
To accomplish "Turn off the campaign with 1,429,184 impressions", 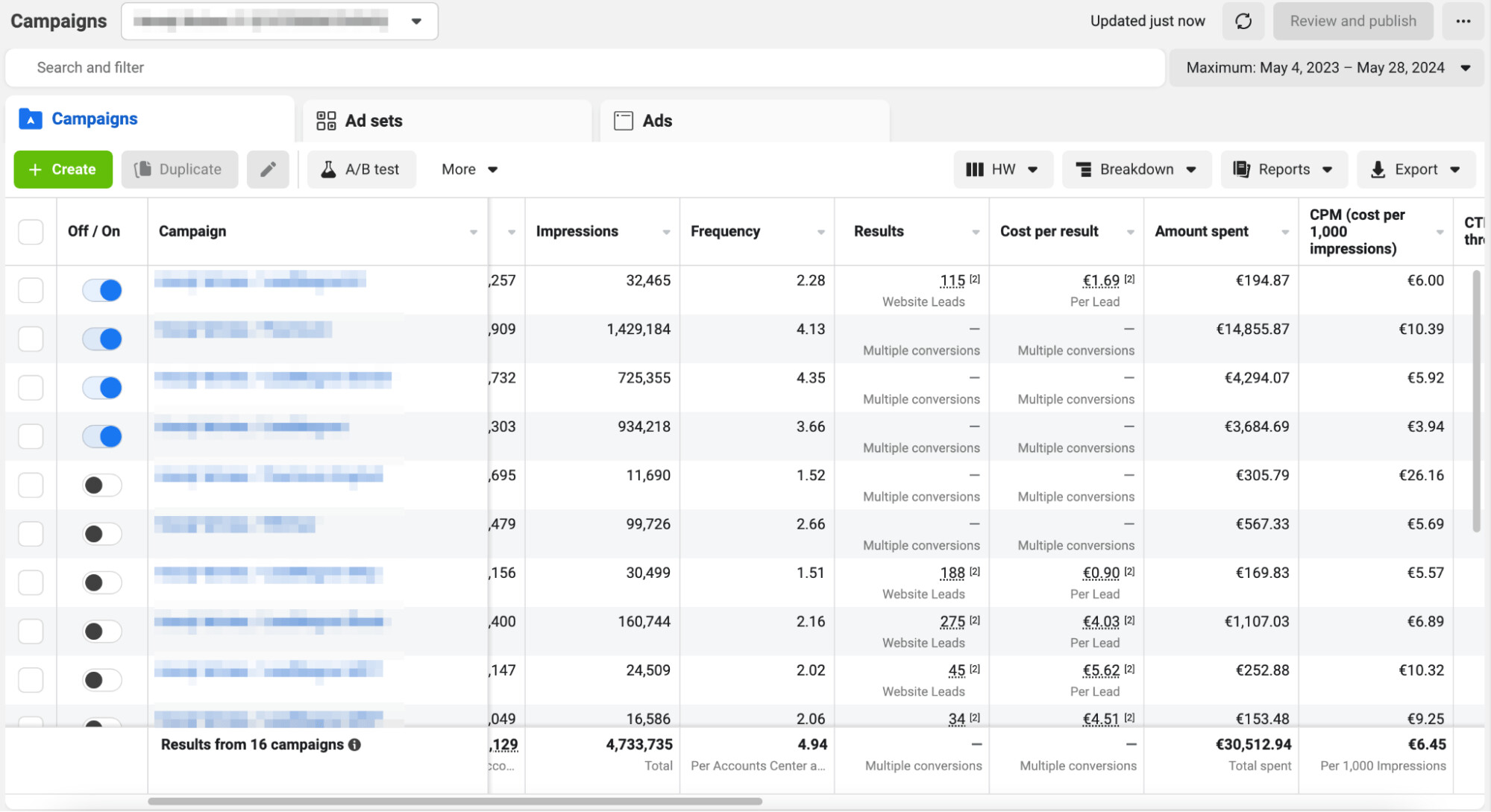I will pyautogui.click(x=102, y=339).
